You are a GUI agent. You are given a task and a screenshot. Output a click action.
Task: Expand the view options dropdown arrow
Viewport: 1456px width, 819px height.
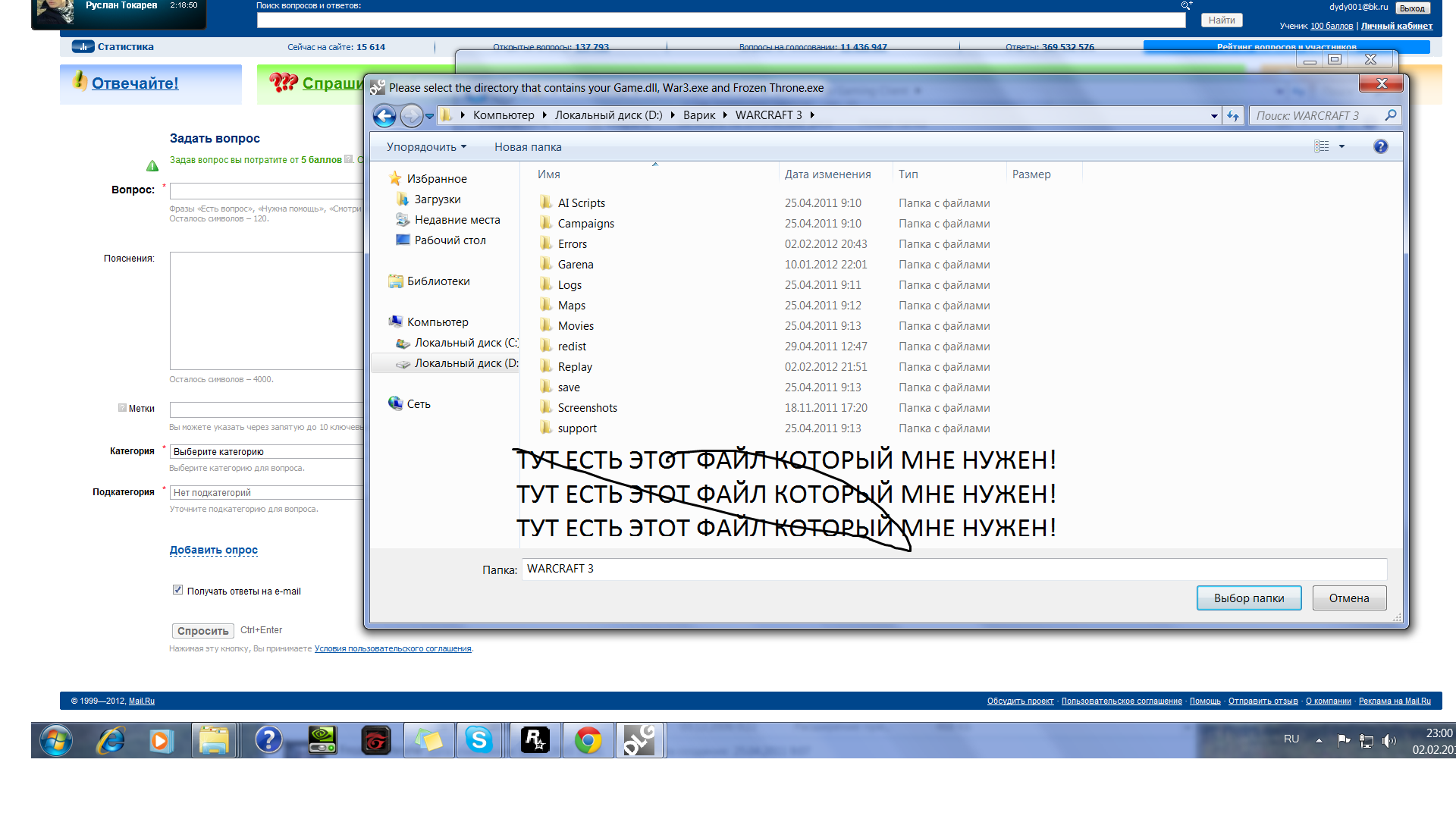[1341, 146]
